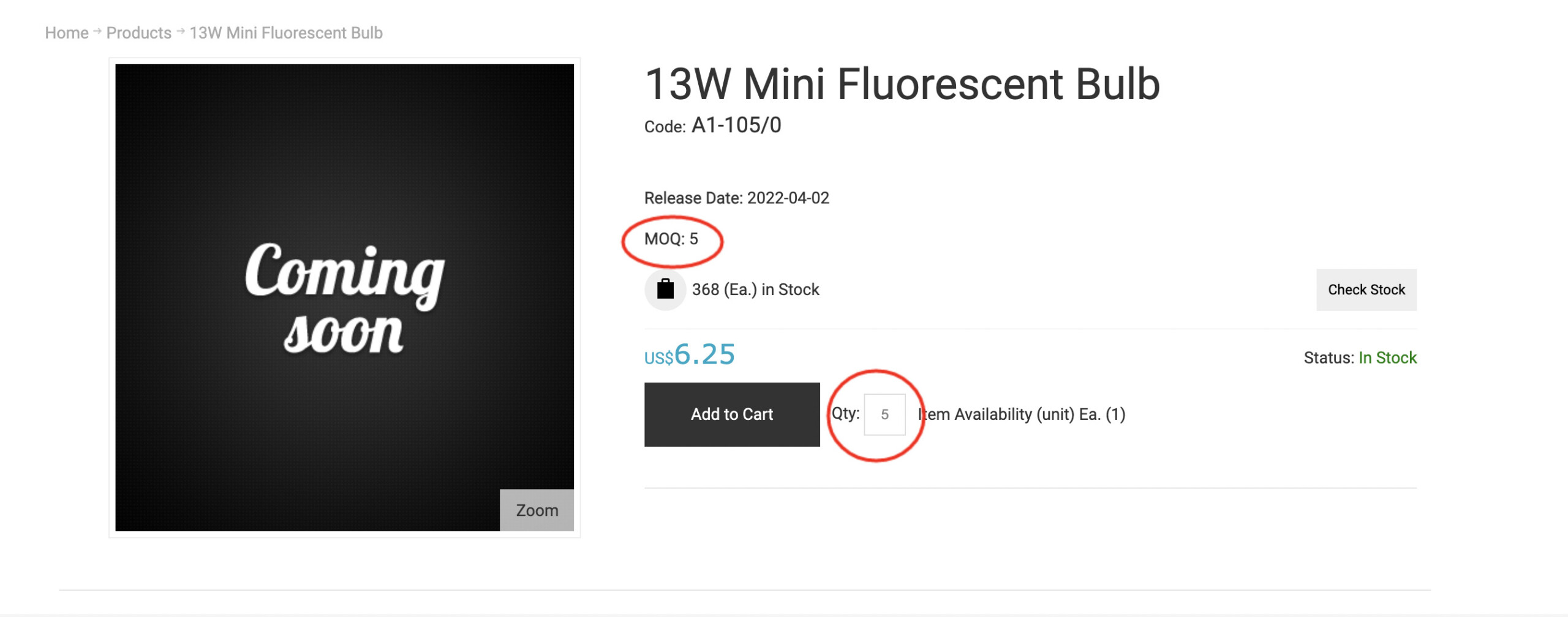Click the Check Stock button

pos(1366,290)
